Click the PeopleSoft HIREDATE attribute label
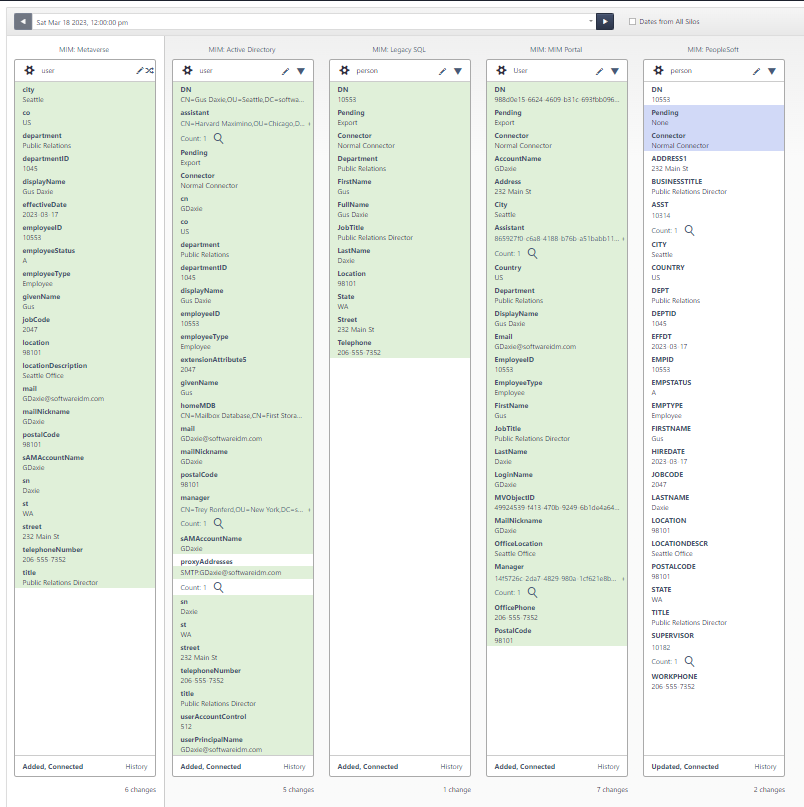The height and width of the screenshot is (807, 804). click(668, 451)
